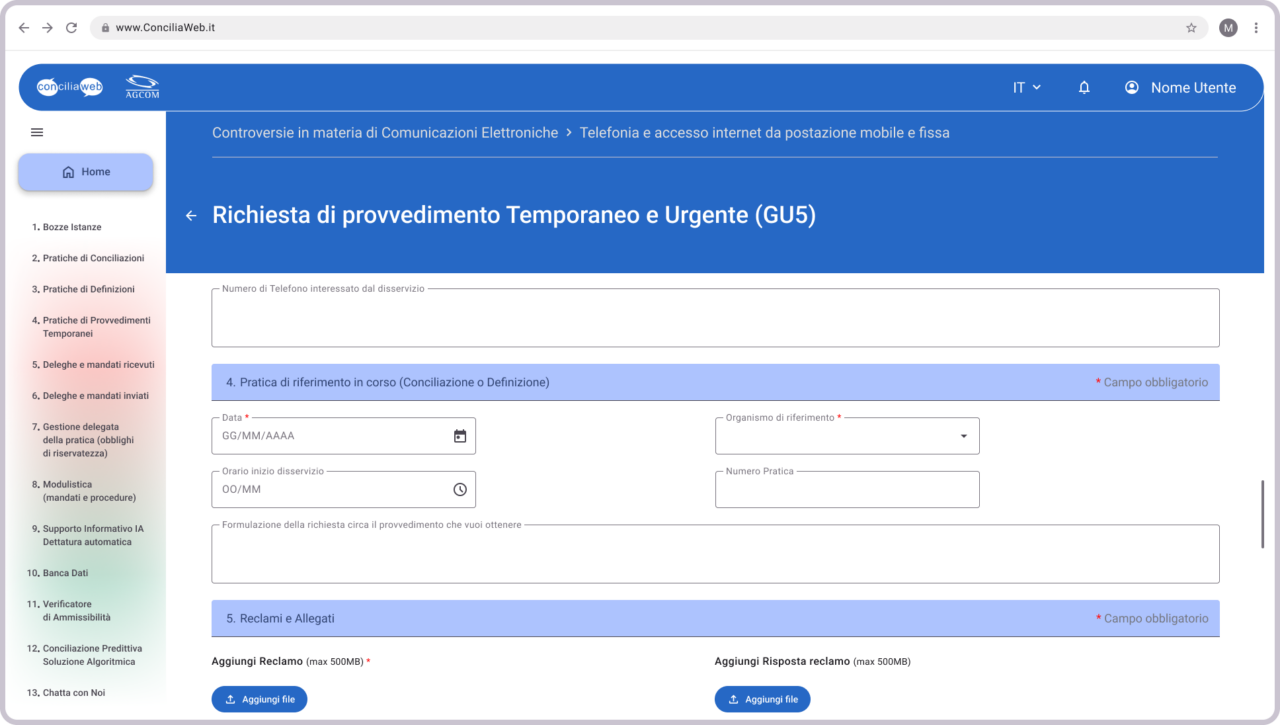Viewport: 1280px width, 725px height.
Task: Click the ConciliaWeb logo
Action: [70, 87]
